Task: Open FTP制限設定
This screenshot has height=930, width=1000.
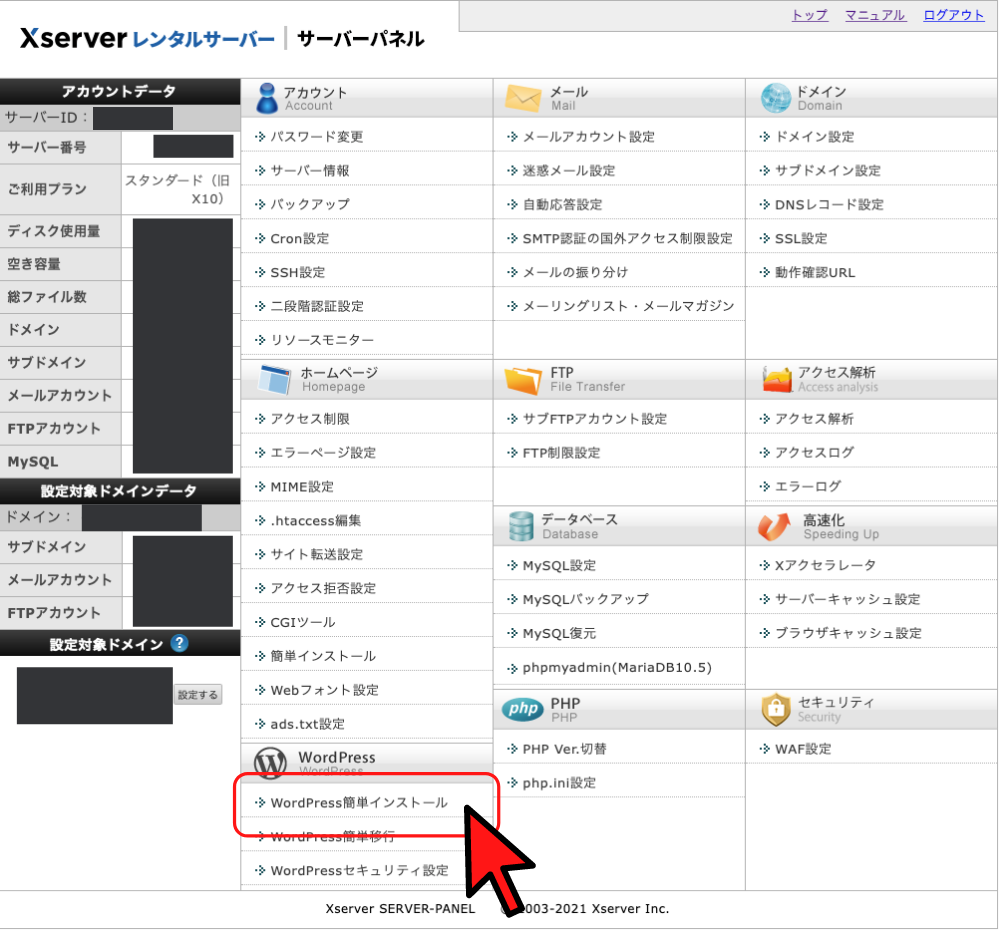Action: (561, 453)
